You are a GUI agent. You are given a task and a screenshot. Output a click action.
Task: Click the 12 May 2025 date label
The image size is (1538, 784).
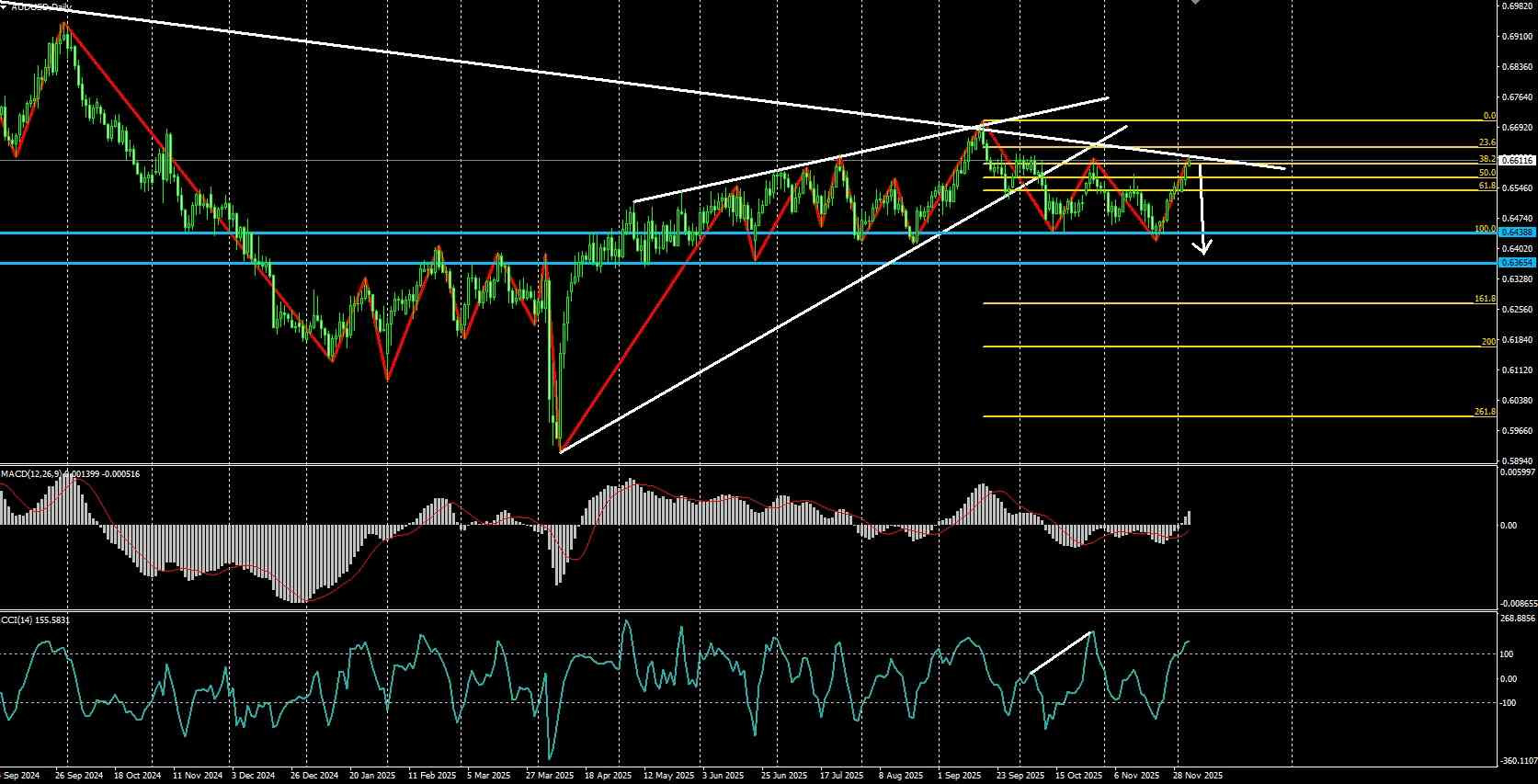[x=669, y=776]
